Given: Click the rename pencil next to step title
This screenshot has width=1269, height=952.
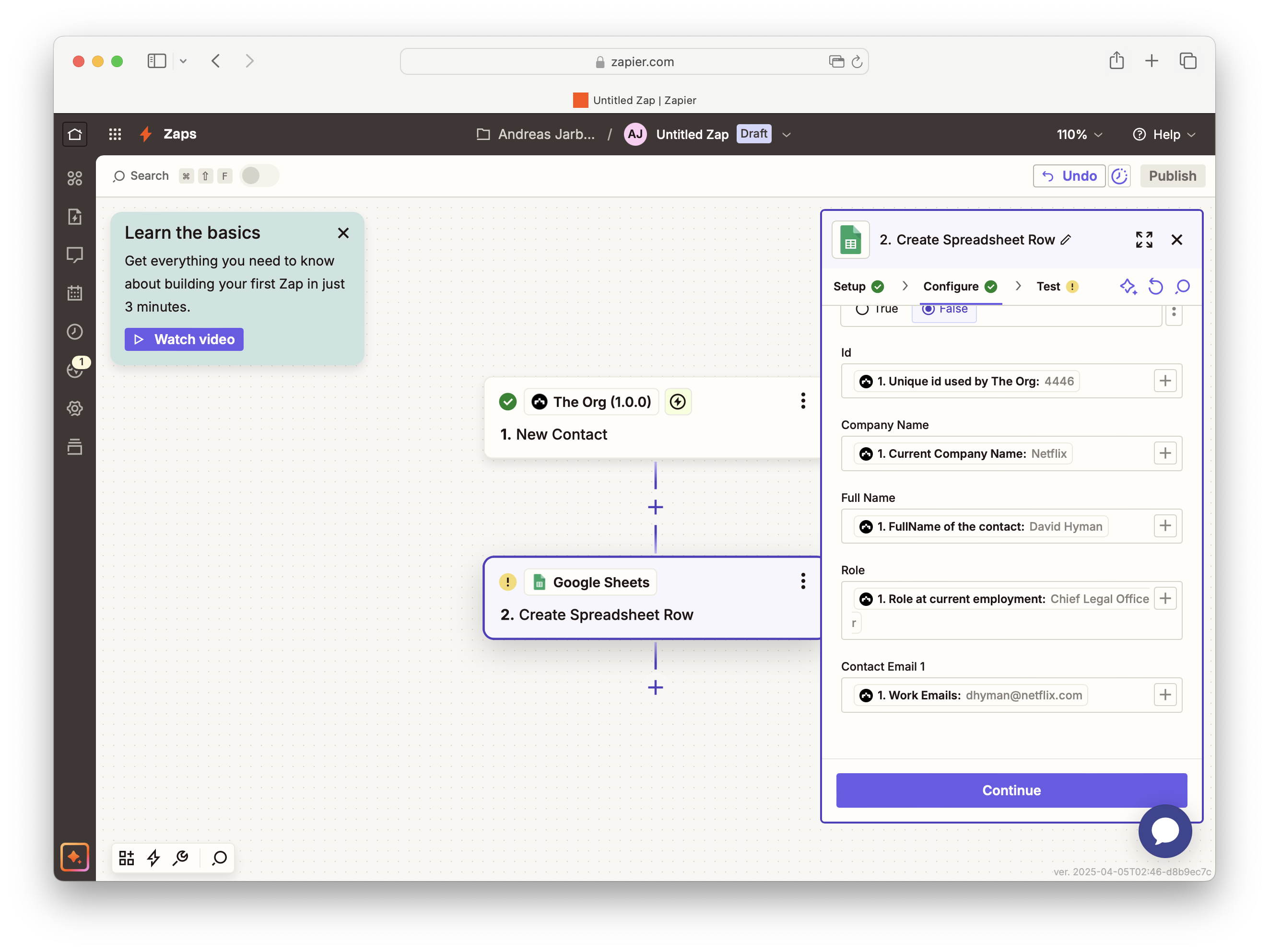Looking at the screenshot, I should 1066,240.
